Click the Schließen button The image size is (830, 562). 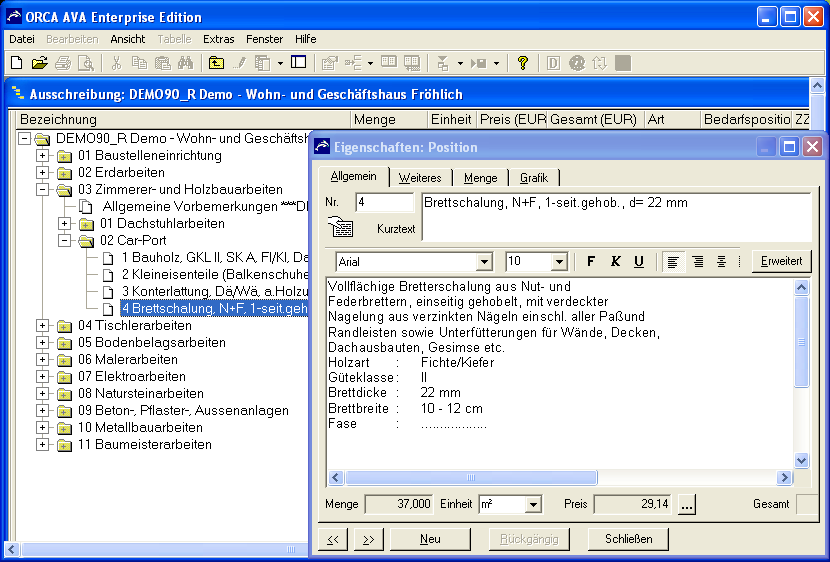click(x=628, y=539)
